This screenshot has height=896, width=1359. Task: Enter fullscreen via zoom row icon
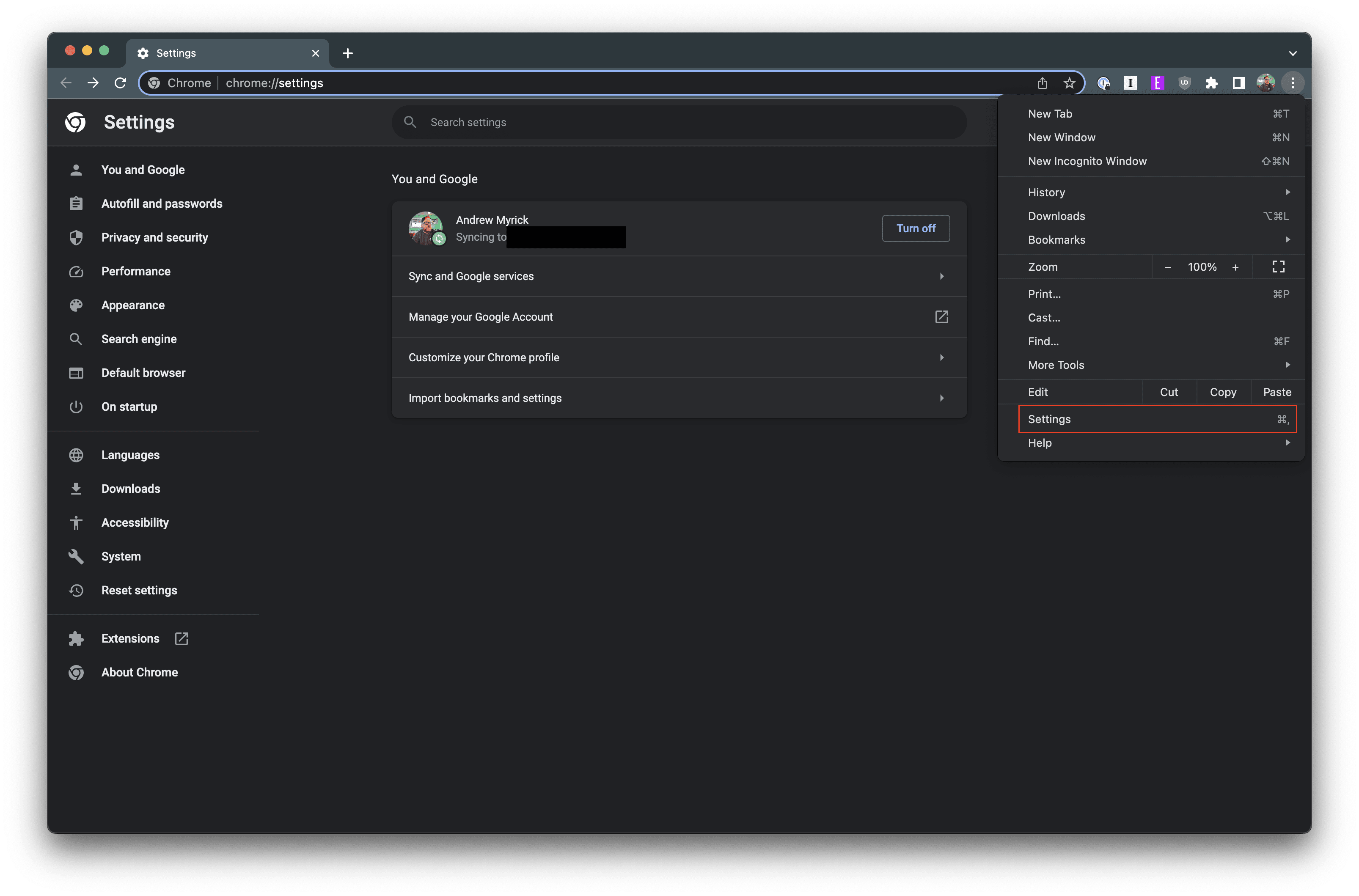(1278, 267)
